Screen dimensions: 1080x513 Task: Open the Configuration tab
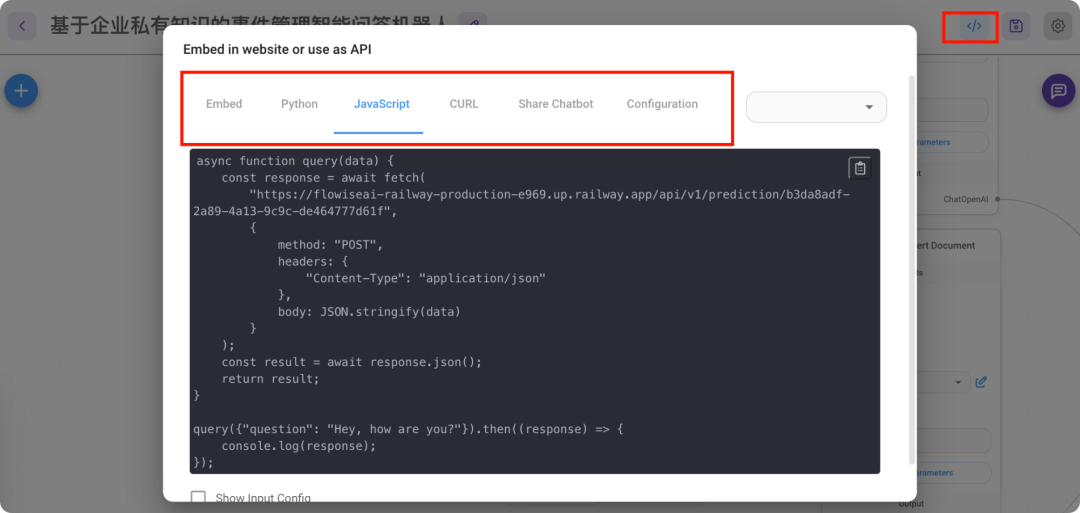662,104
